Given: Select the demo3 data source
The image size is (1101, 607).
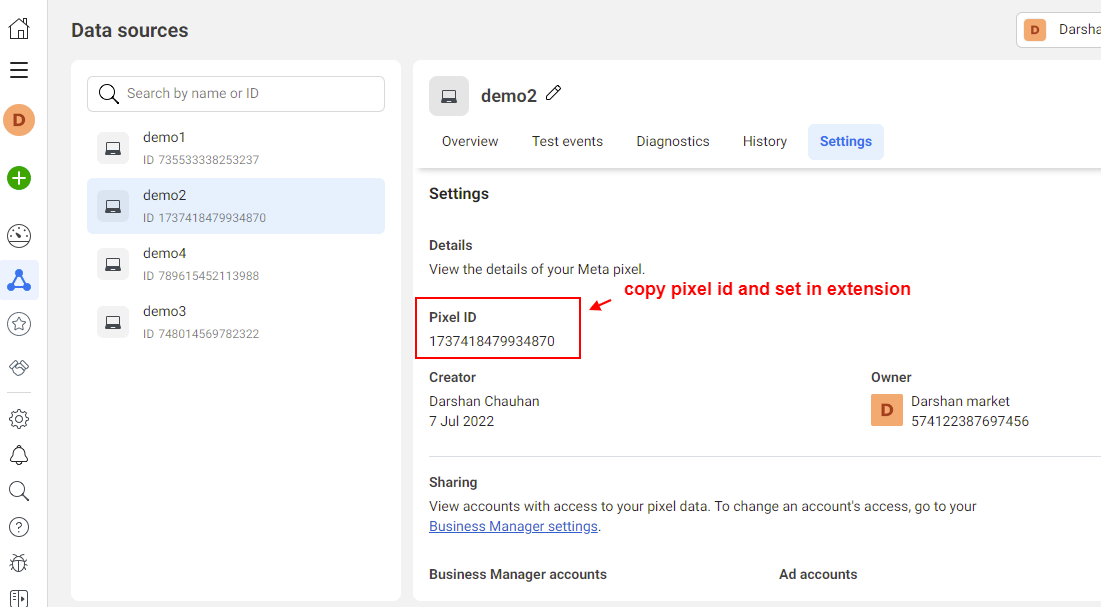Looking at the screenshot, I should coord(235,322).
